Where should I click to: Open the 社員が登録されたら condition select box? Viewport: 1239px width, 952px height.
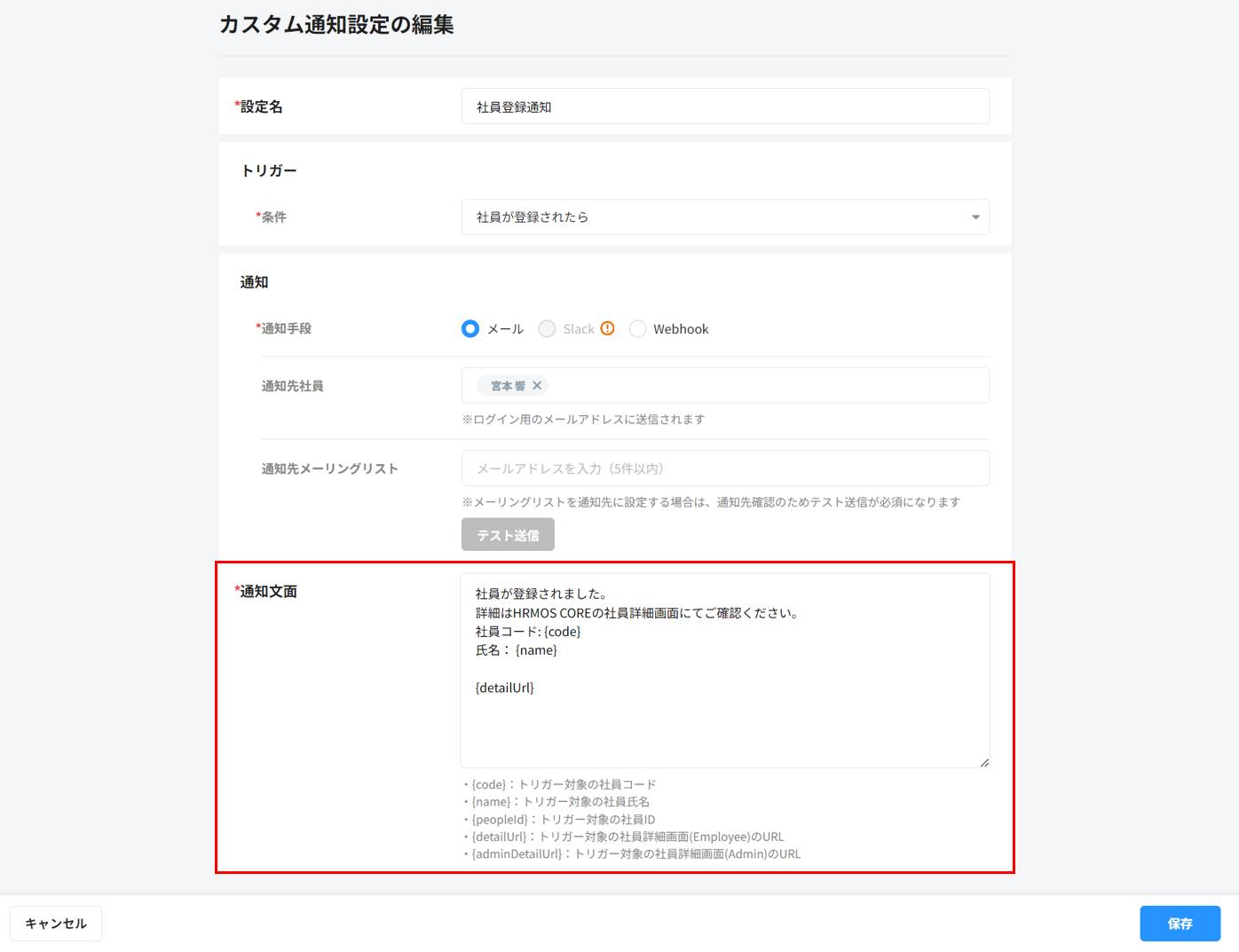tap(710, 217)
